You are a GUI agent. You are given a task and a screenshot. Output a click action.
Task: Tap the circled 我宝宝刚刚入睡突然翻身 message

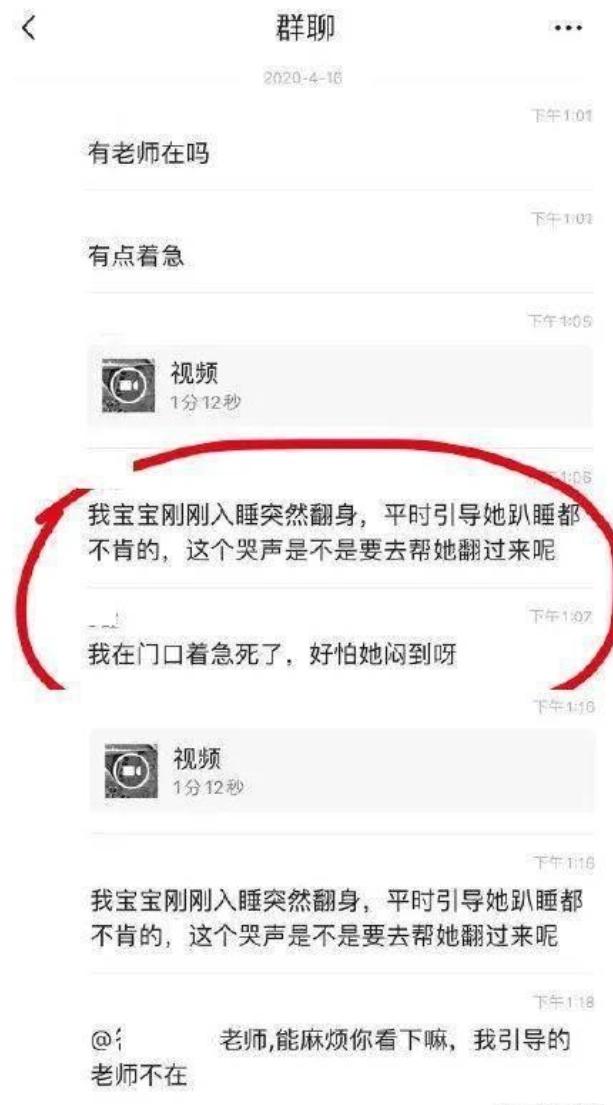[x=334, y=533]
